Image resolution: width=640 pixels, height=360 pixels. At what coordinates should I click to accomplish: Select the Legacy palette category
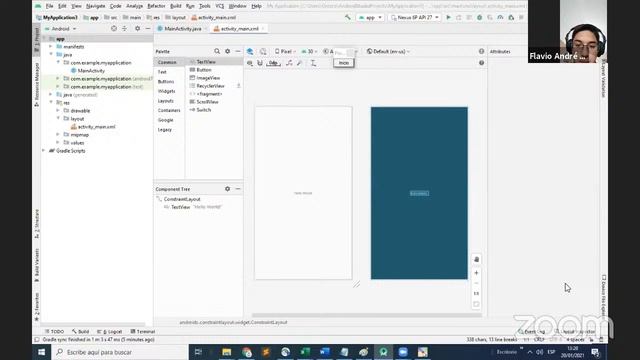click(164, 129)
